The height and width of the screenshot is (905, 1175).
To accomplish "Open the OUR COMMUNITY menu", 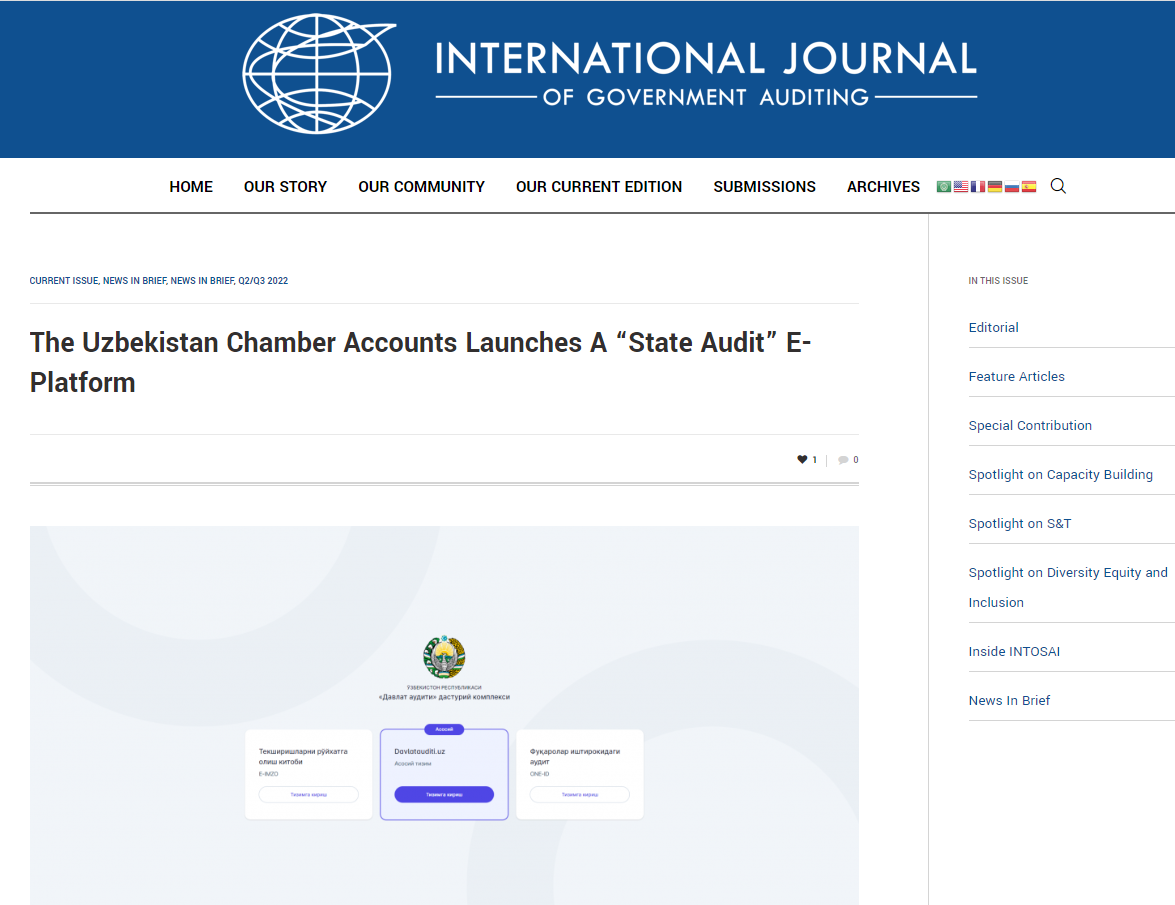I will tap(421, 187).
